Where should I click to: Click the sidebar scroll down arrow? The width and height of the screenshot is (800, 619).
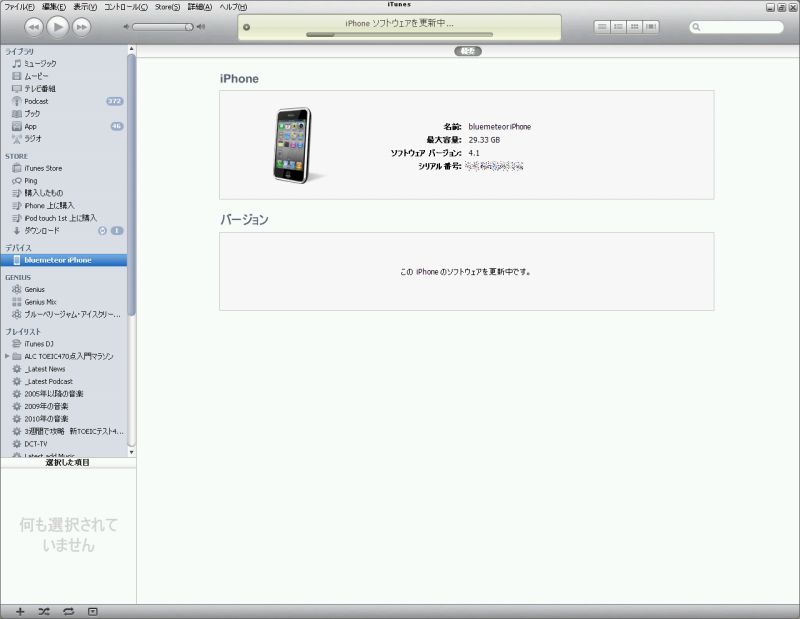click(131, 452)
